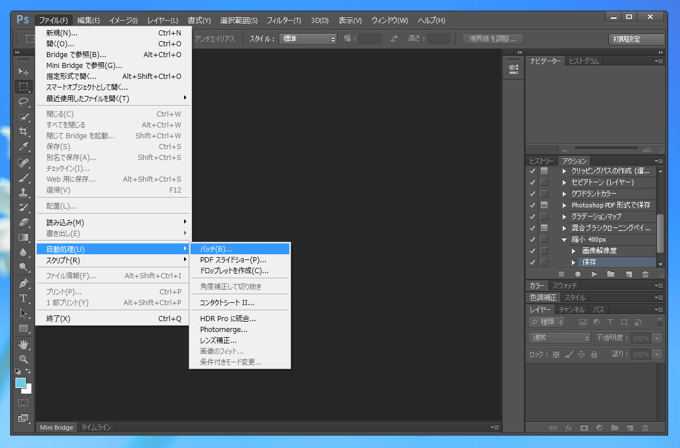This screenshot has height=448, width=680.
Task: Click the foreground color swatch
Action: pos(20,383)
